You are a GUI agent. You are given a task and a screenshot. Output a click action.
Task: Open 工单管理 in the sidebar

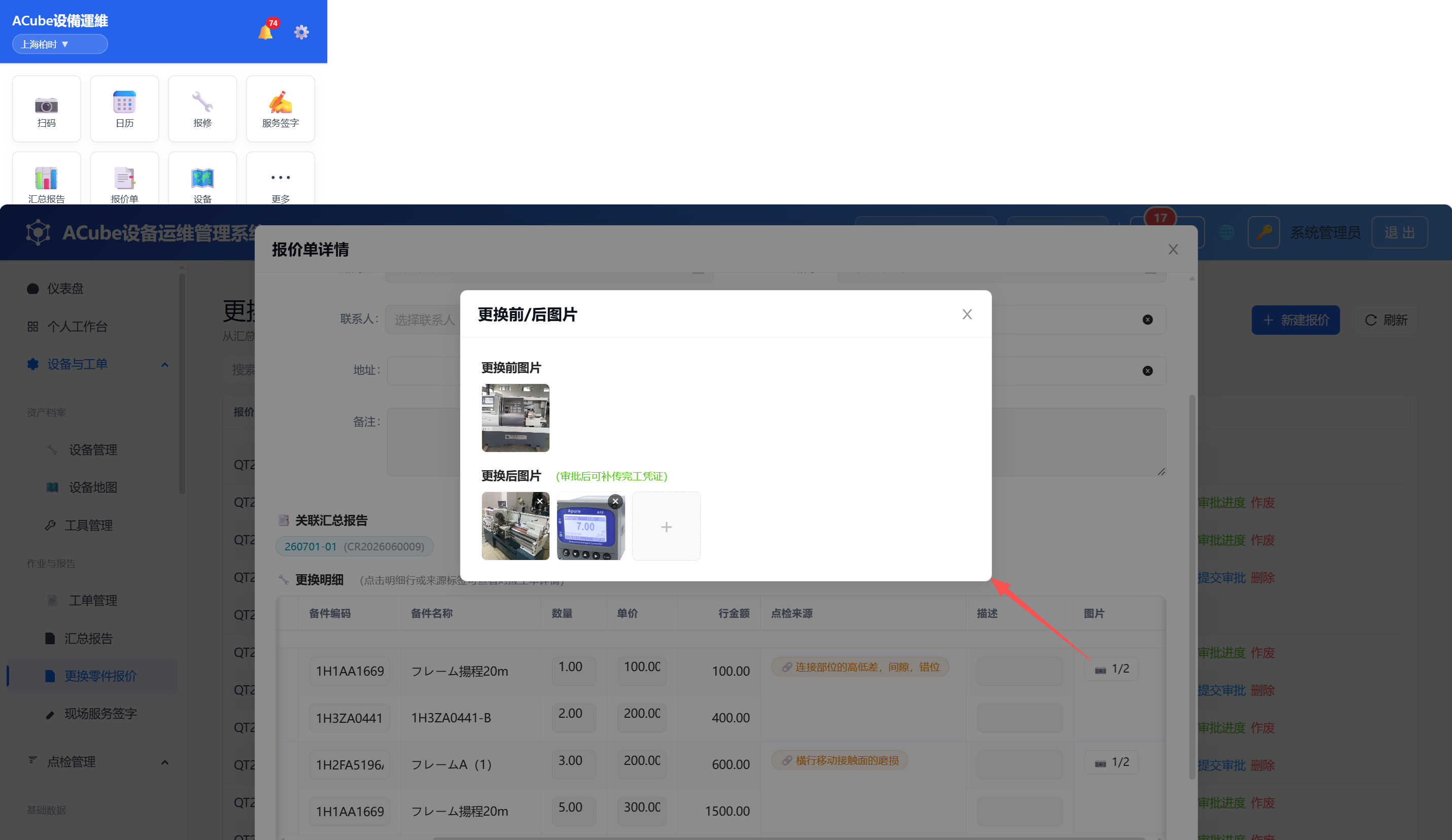(93, 601)
